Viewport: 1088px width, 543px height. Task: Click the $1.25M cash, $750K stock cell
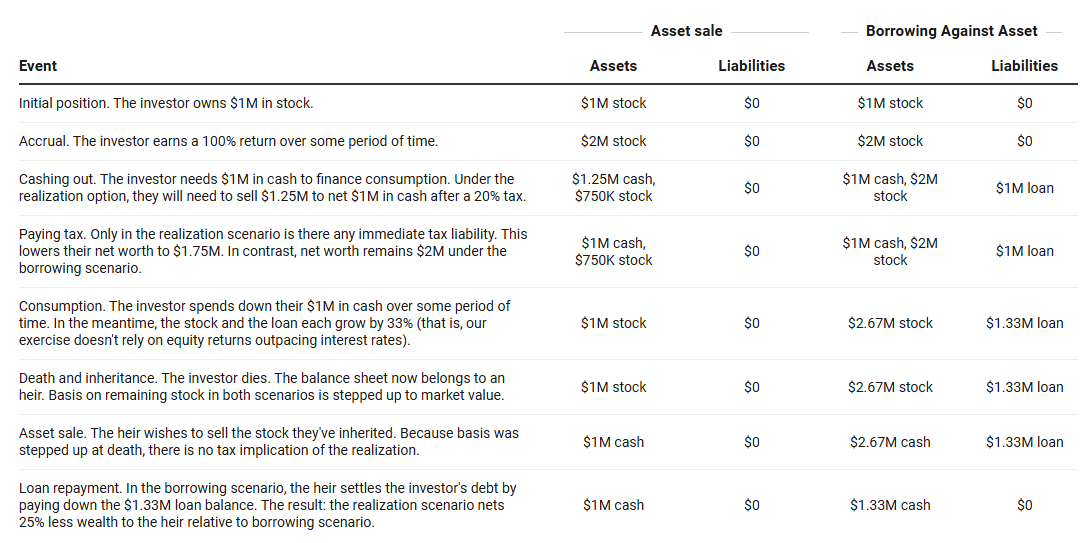[613, 188]
